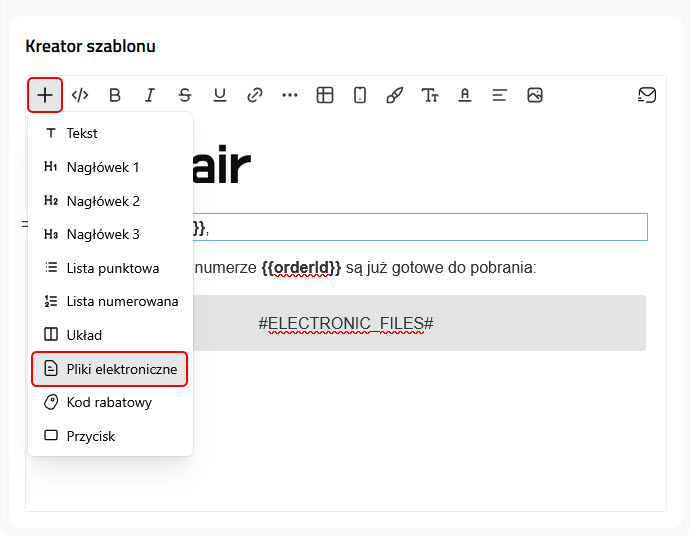
Task: Click the plus add-block button
Action: point(45,95)
